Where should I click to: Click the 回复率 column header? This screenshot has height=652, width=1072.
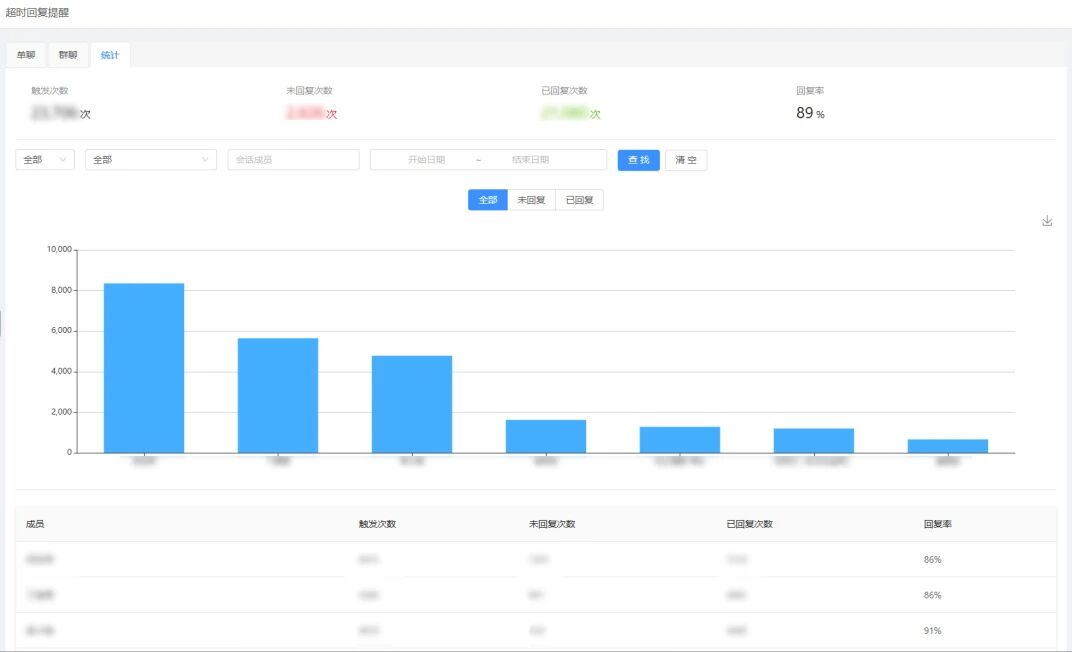point(938,524)
